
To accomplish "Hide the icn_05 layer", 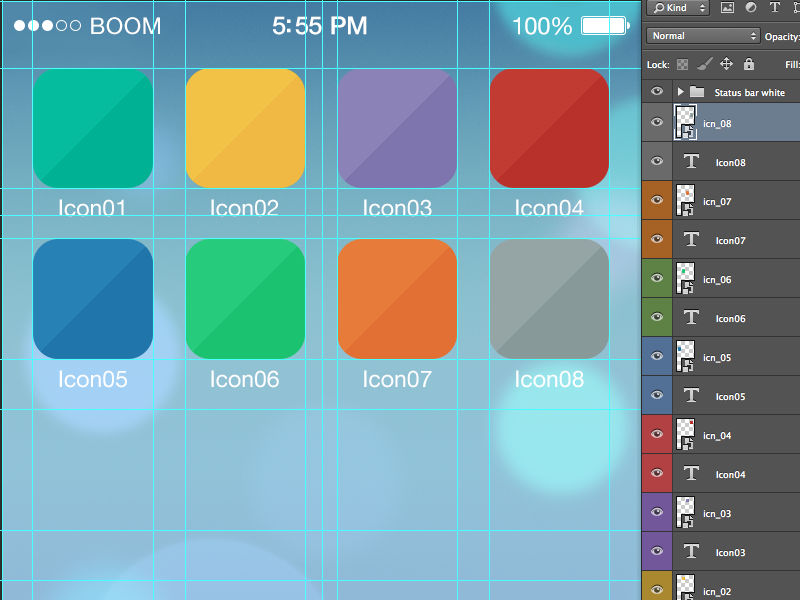I will point(657,356).
